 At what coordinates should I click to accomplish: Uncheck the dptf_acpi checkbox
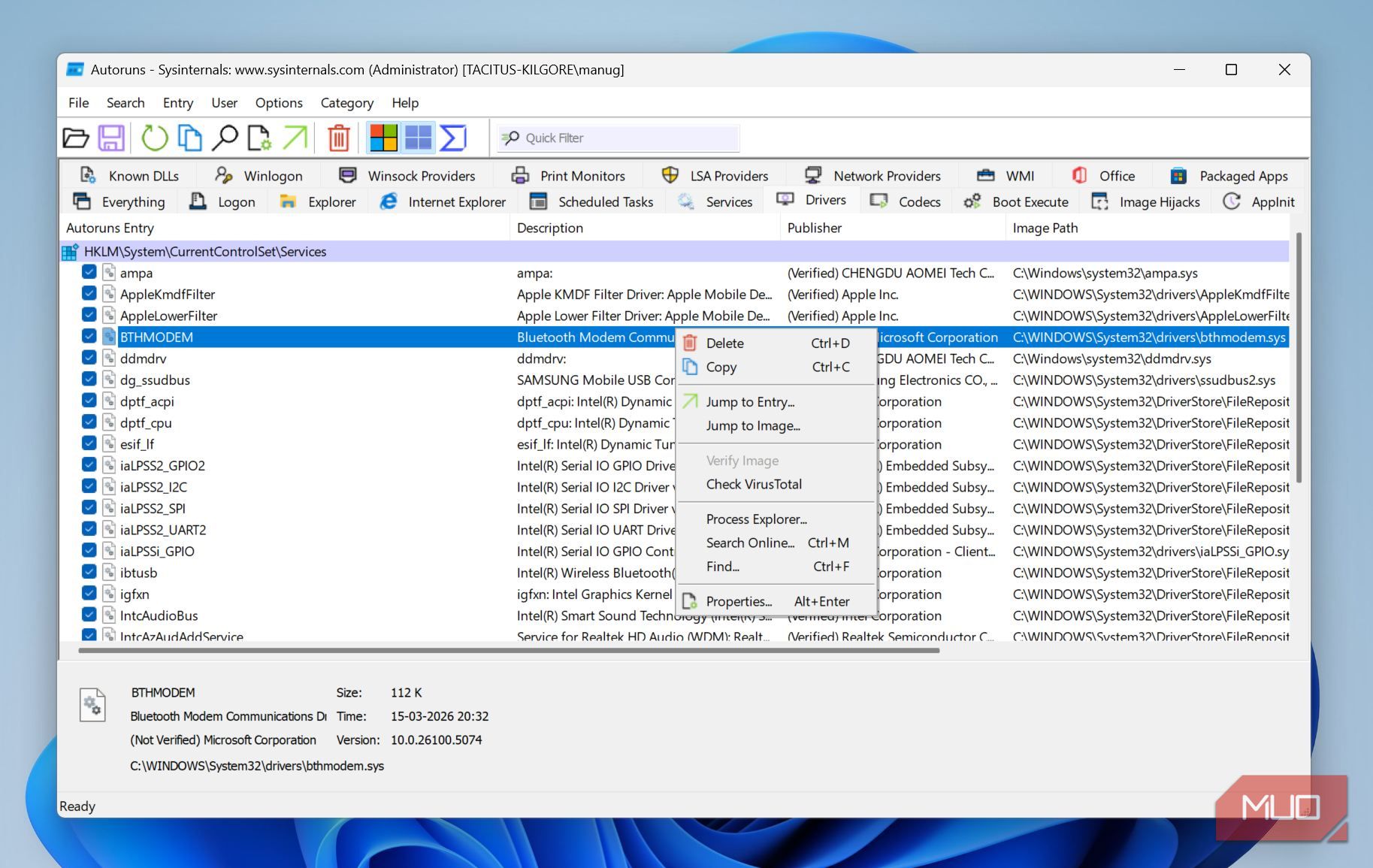89,401
